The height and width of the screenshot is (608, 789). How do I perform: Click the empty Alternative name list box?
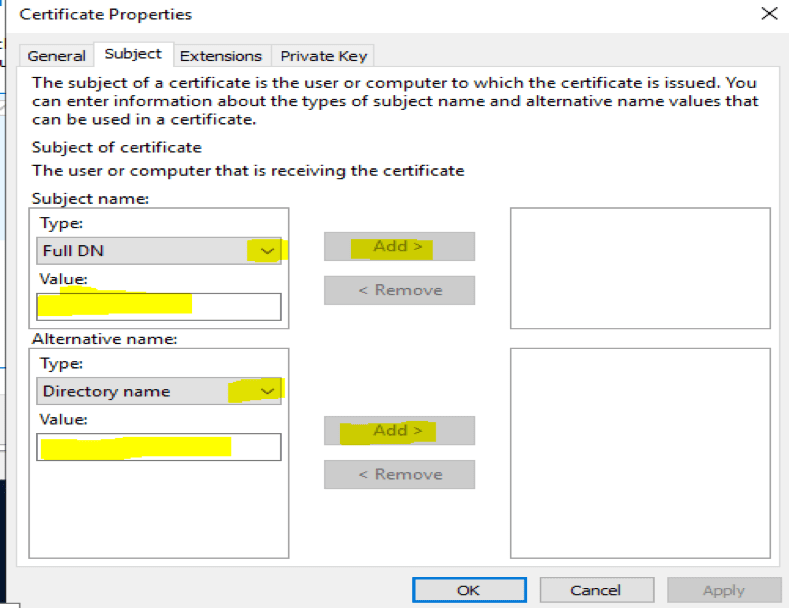click(640, 452)
